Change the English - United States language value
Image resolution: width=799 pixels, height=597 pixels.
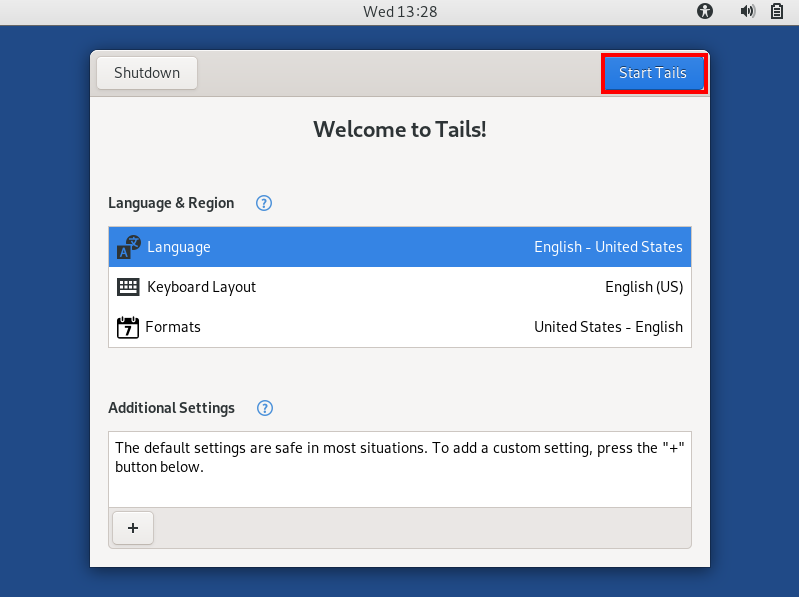pos(608,247)
